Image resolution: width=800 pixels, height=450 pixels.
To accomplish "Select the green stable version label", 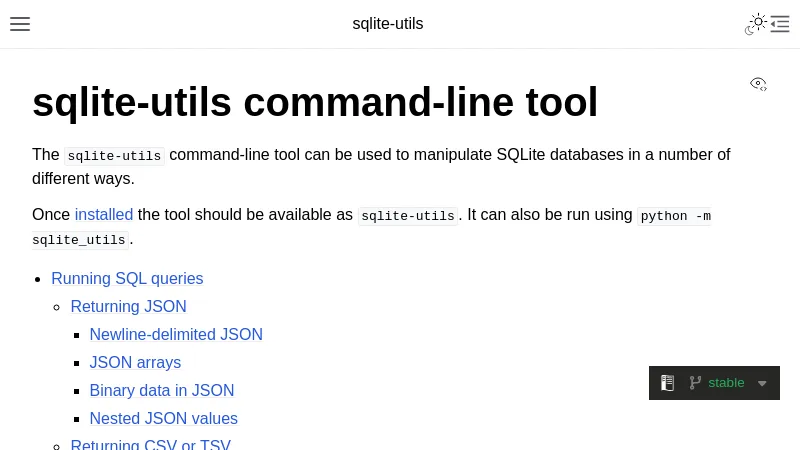I will point(726,383).
